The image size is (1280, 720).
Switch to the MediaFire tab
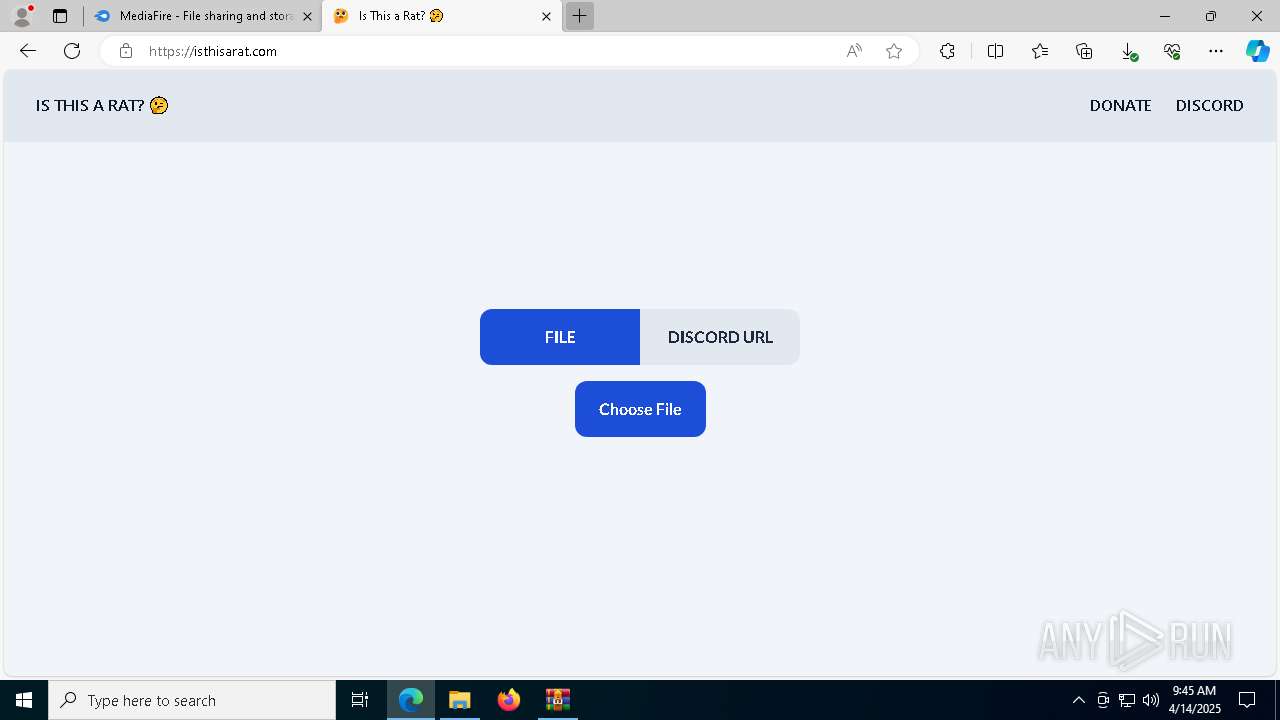[203, 16]
